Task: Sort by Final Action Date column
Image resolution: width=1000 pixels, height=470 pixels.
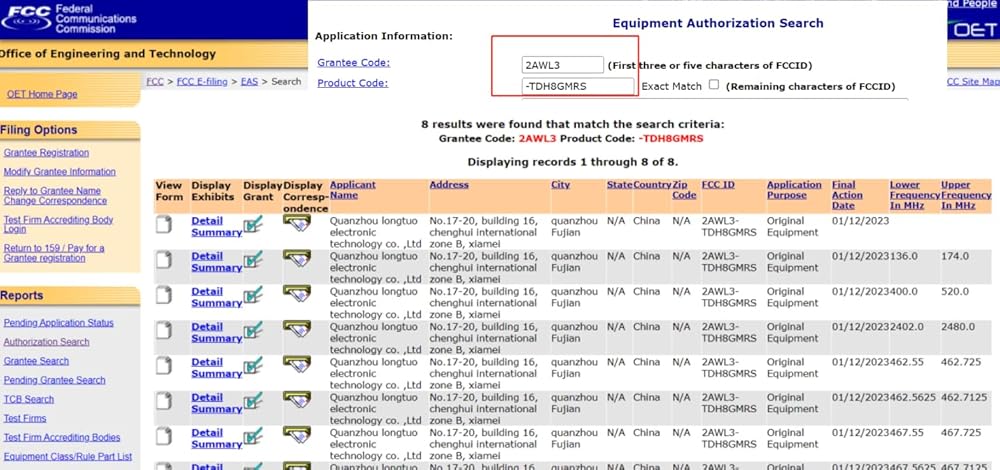Action: click(845, 195)
